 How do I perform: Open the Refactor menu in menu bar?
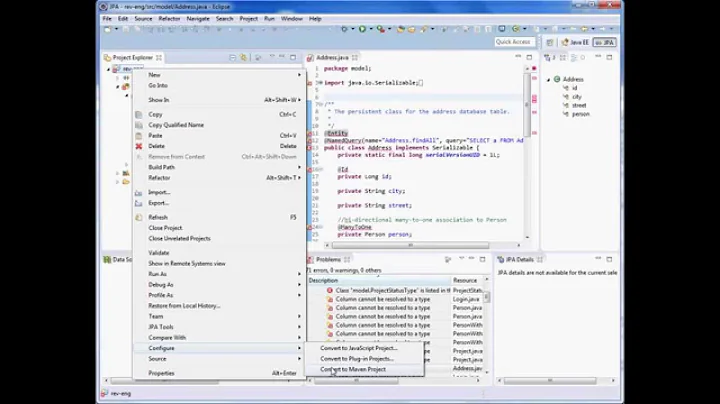coord(169,19)
